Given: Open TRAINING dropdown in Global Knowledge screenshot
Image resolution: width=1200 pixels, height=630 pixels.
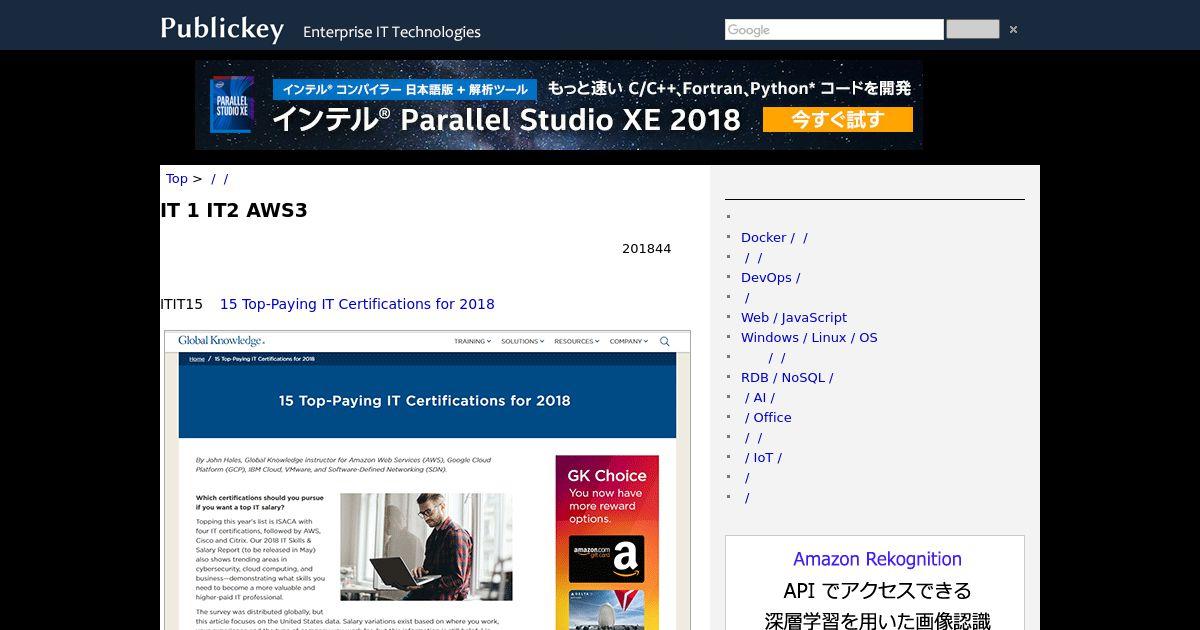Looking at the screenshot, I should tap(472, 341).
